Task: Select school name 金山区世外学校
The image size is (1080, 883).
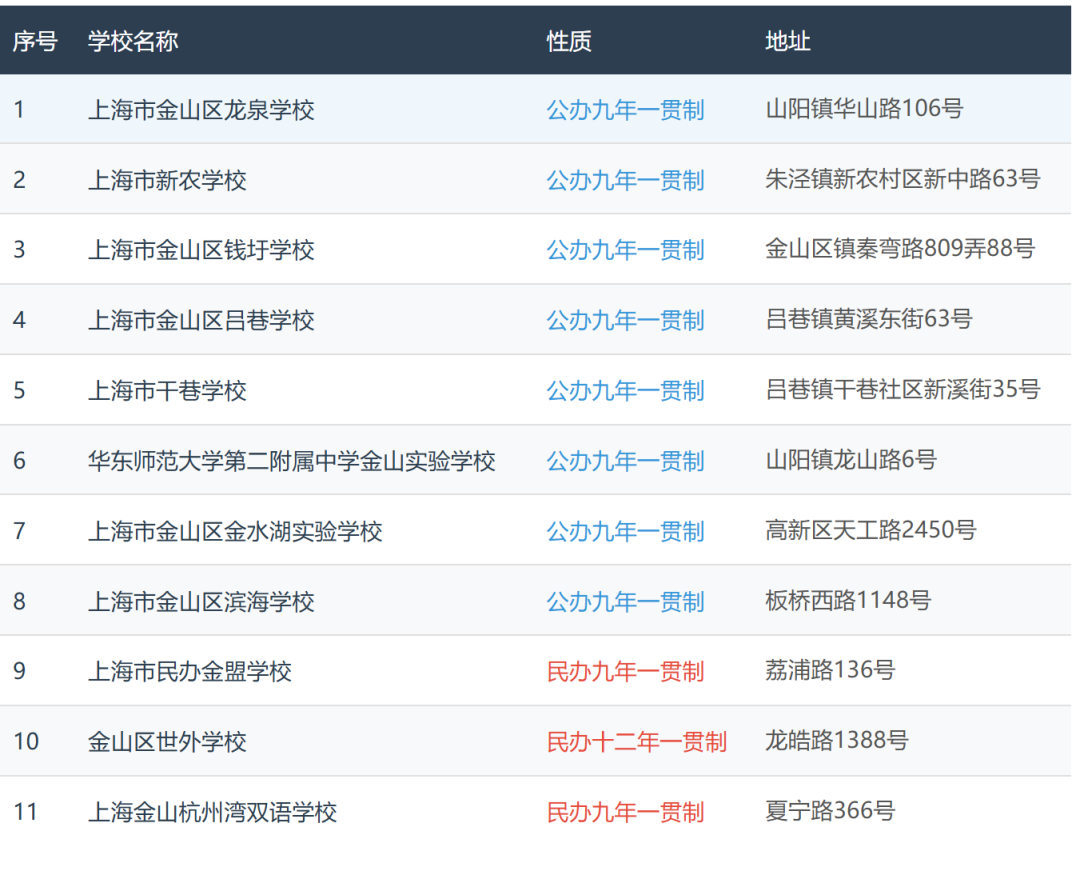Action: pos(167,742)
